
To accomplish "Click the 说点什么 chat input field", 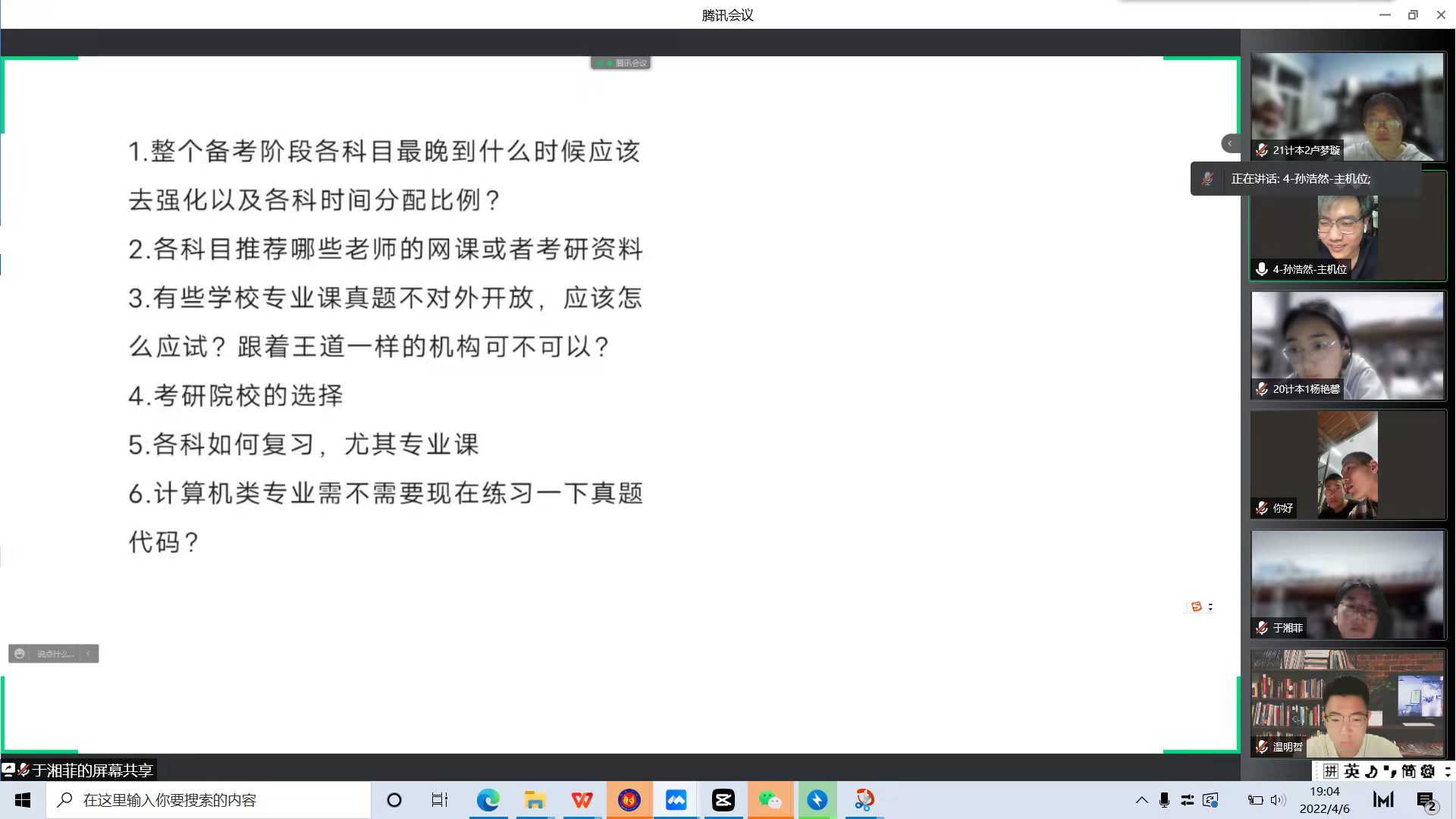I will (x=55, y=654).
